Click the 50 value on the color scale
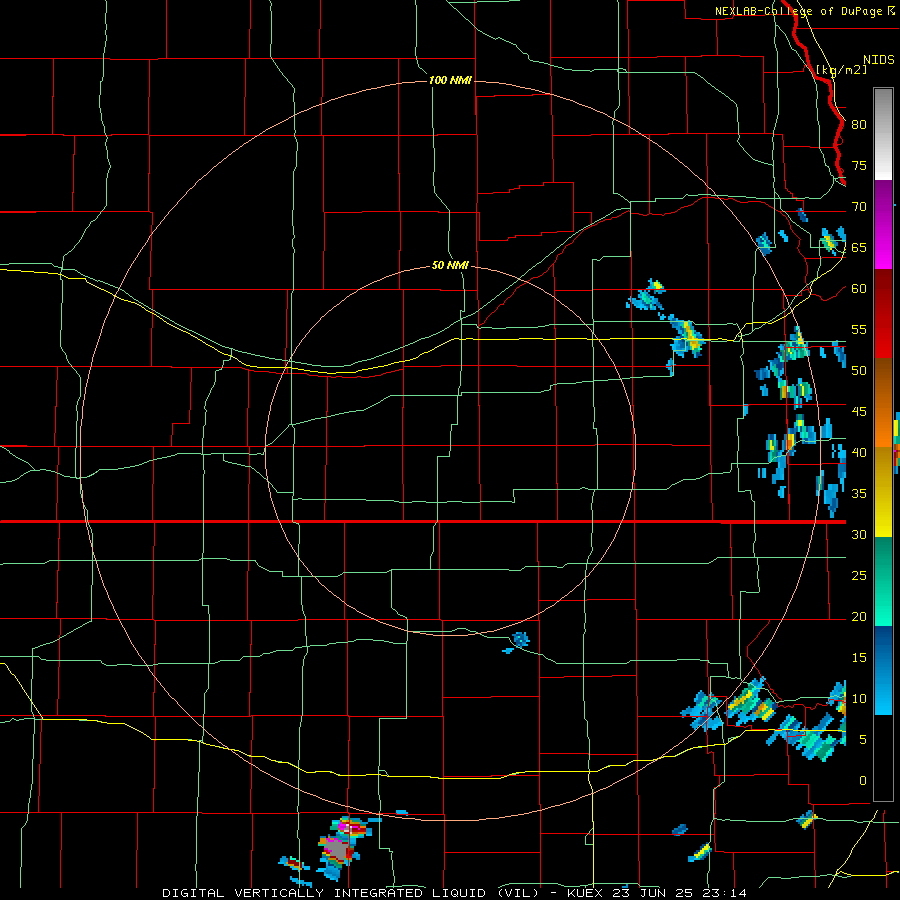Screen dimensions: 900x900 [x=859, y=371]
